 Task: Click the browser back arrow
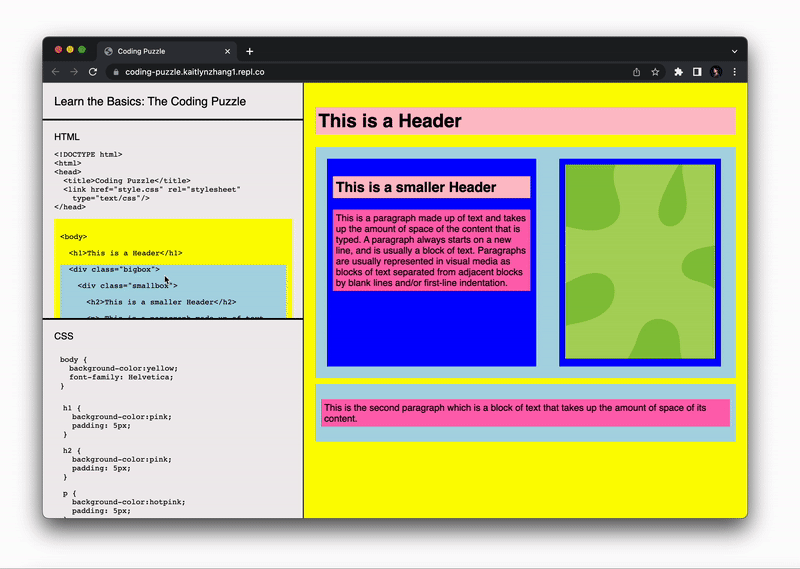click(x=56, y=72)
